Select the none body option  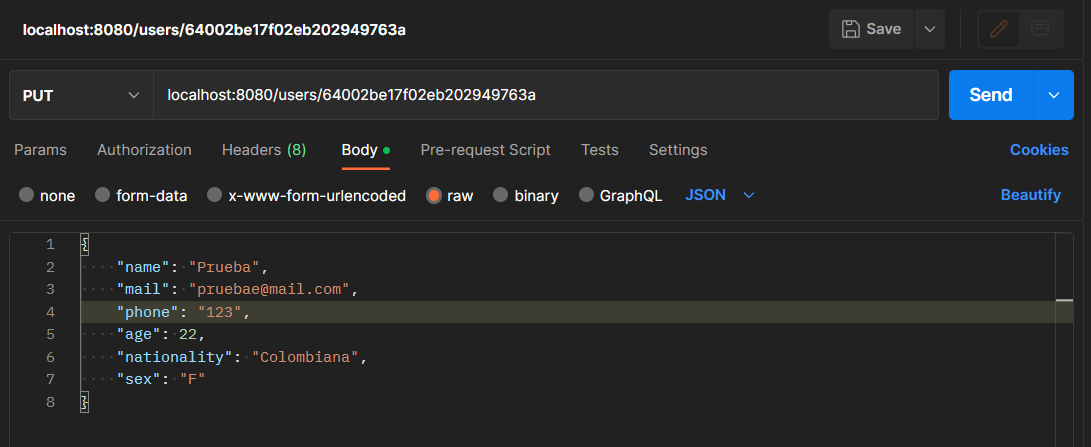click(x=47, y=196)
